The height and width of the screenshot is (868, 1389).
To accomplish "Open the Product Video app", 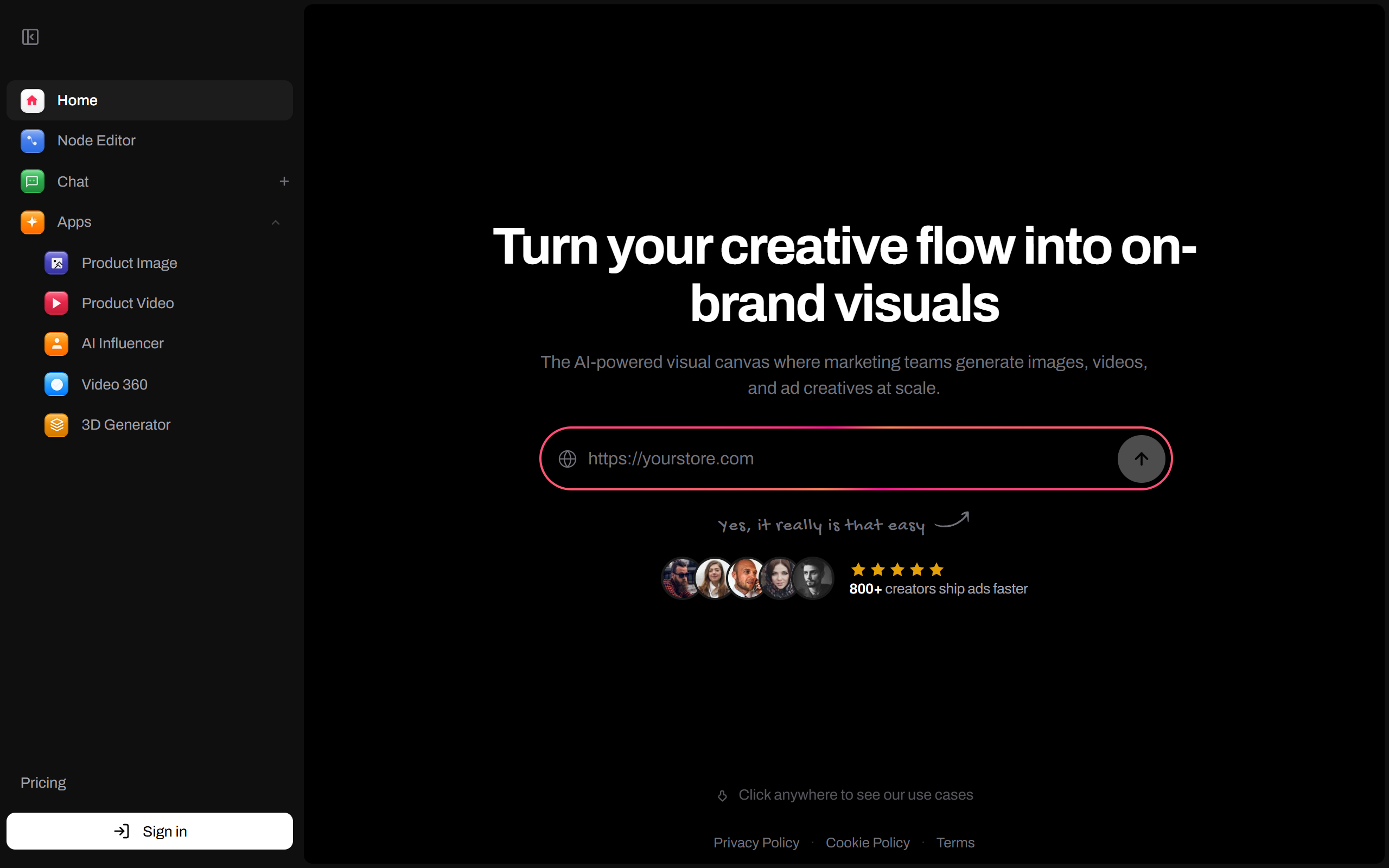I will 128,303.
